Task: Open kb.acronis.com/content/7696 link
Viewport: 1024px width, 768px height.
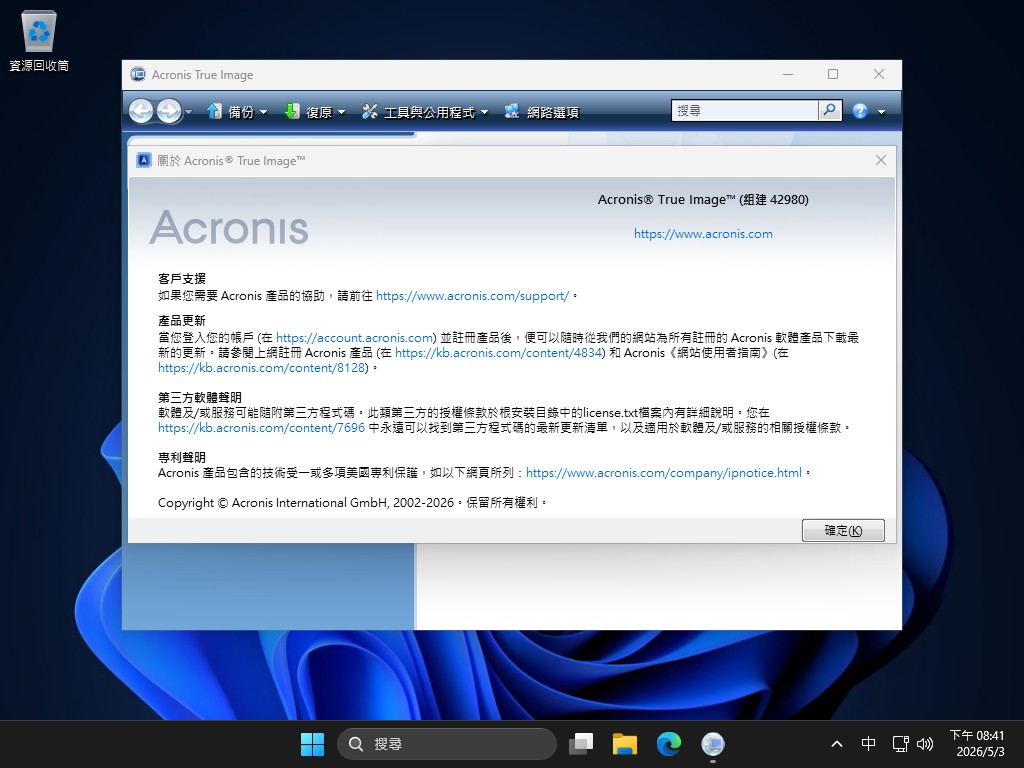Action: pyautogui.click(x=261, y=428)
